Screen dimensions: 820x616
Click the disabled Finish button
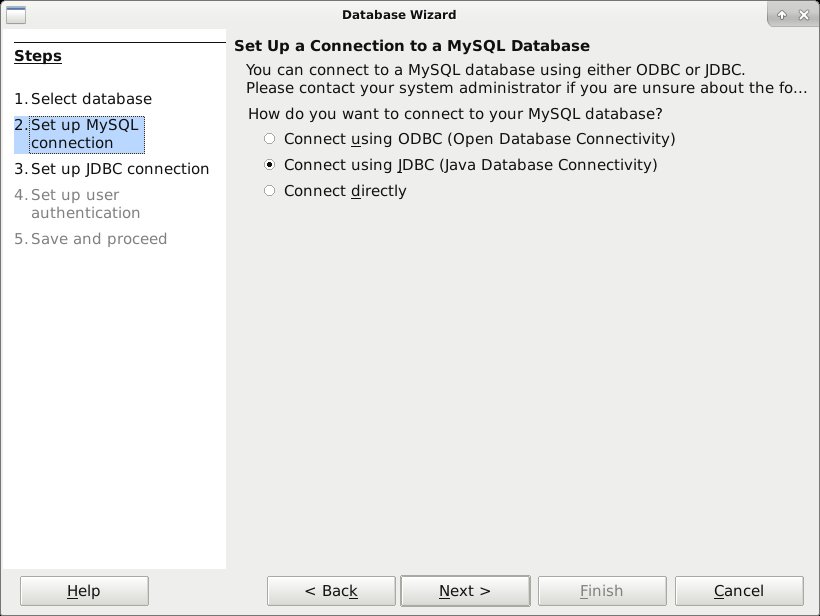click(602, 590)
